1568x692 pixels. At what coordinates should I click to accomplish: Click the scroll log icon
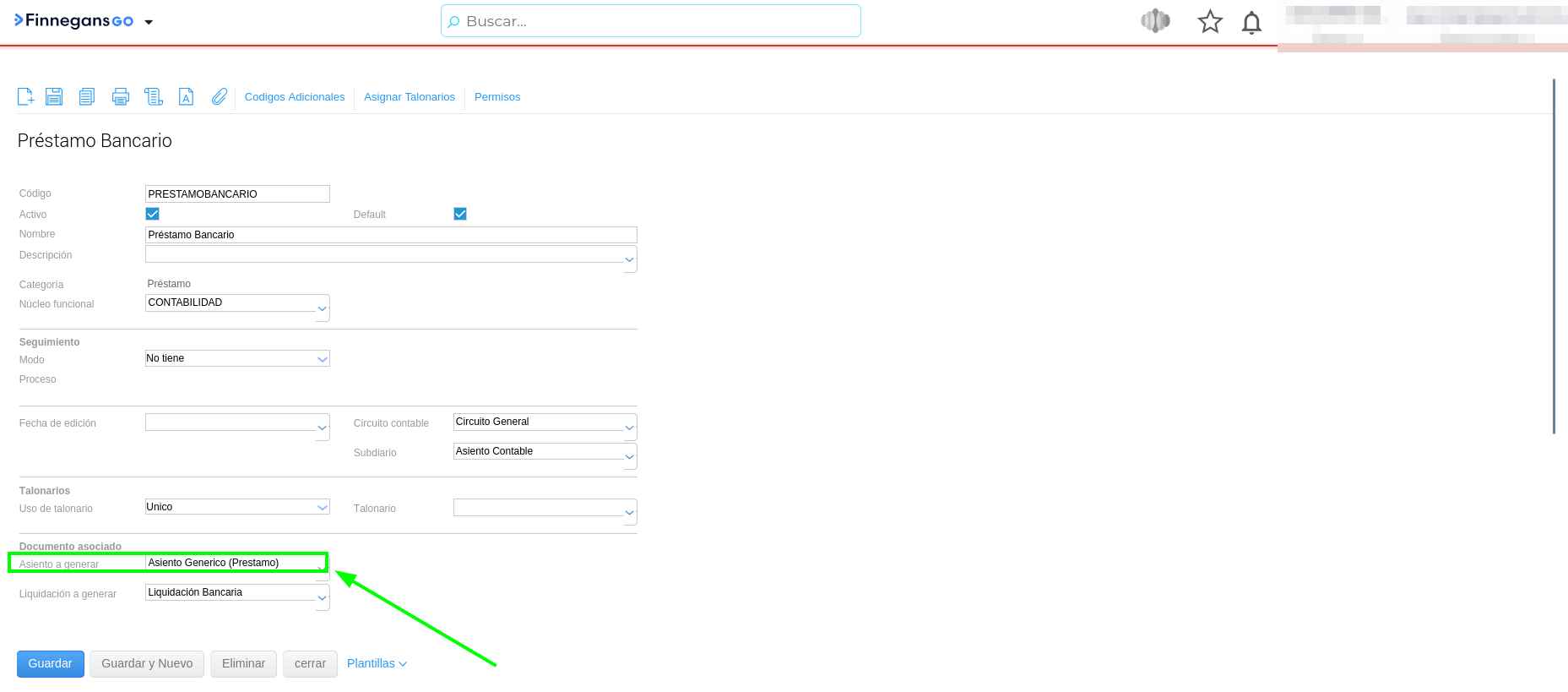pyautogui.click(x=154, y=97)
